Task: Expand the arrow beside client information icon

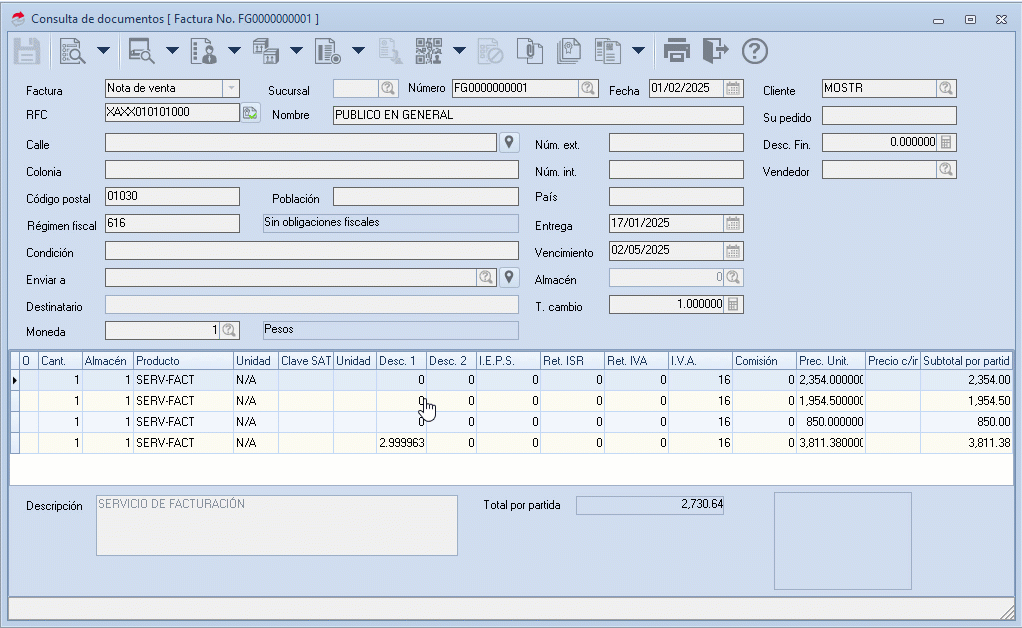Action: pyautogui.click(x=235, y=51)
